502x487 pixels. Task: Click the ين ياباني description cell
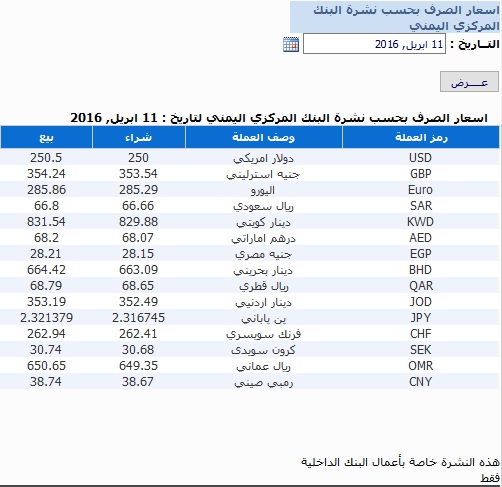click(264, 318)
